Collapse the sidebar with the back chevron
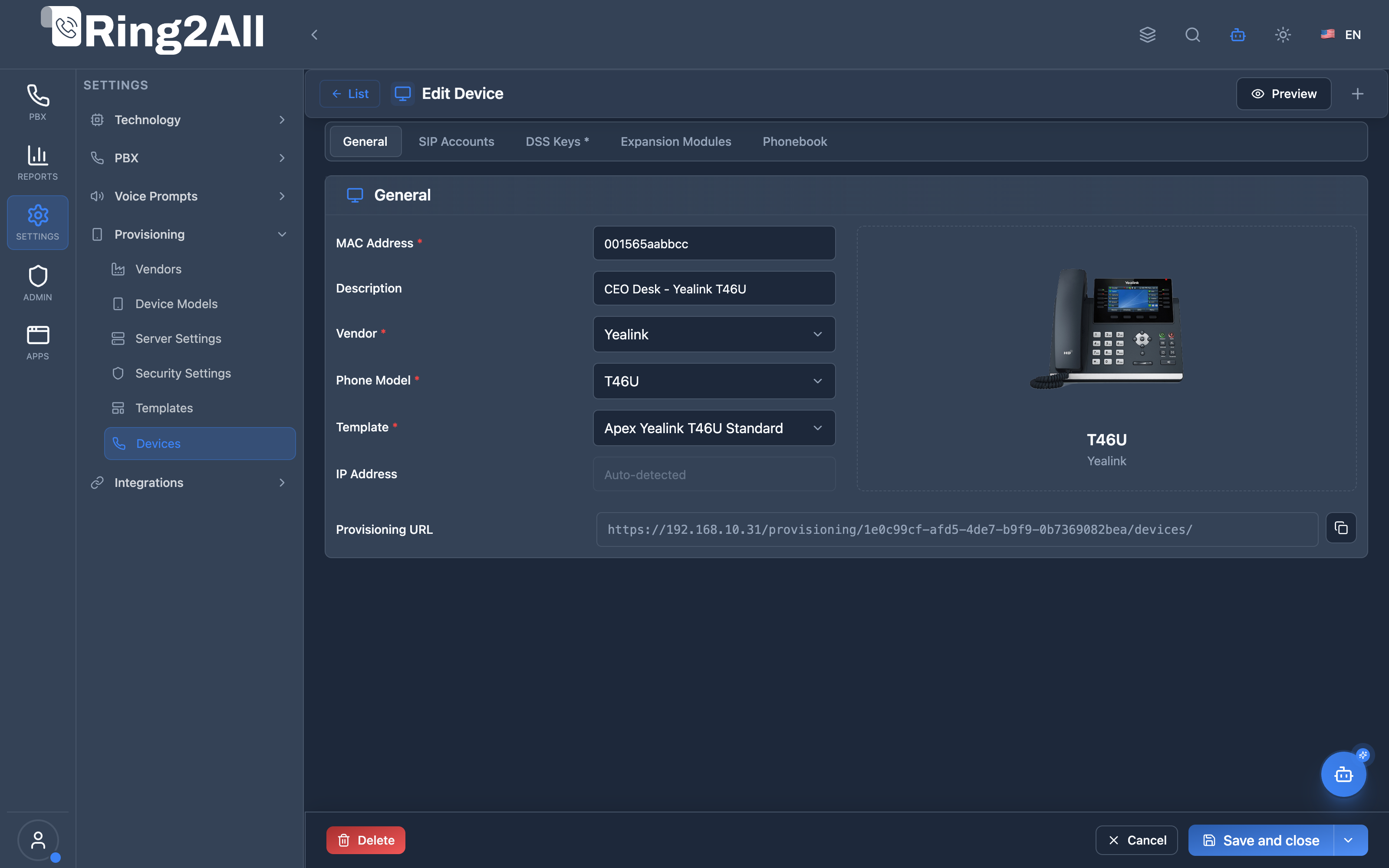This screenshot has width=1389, height=868. 314,35
